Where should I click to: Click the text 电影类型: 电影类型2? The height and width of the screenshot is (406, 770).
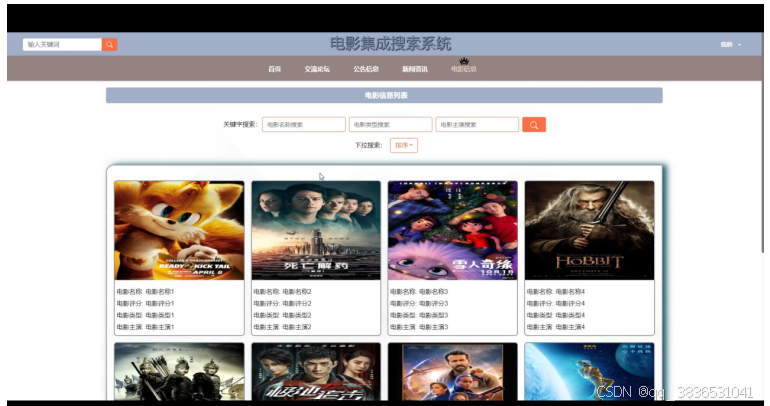[282, 315]
